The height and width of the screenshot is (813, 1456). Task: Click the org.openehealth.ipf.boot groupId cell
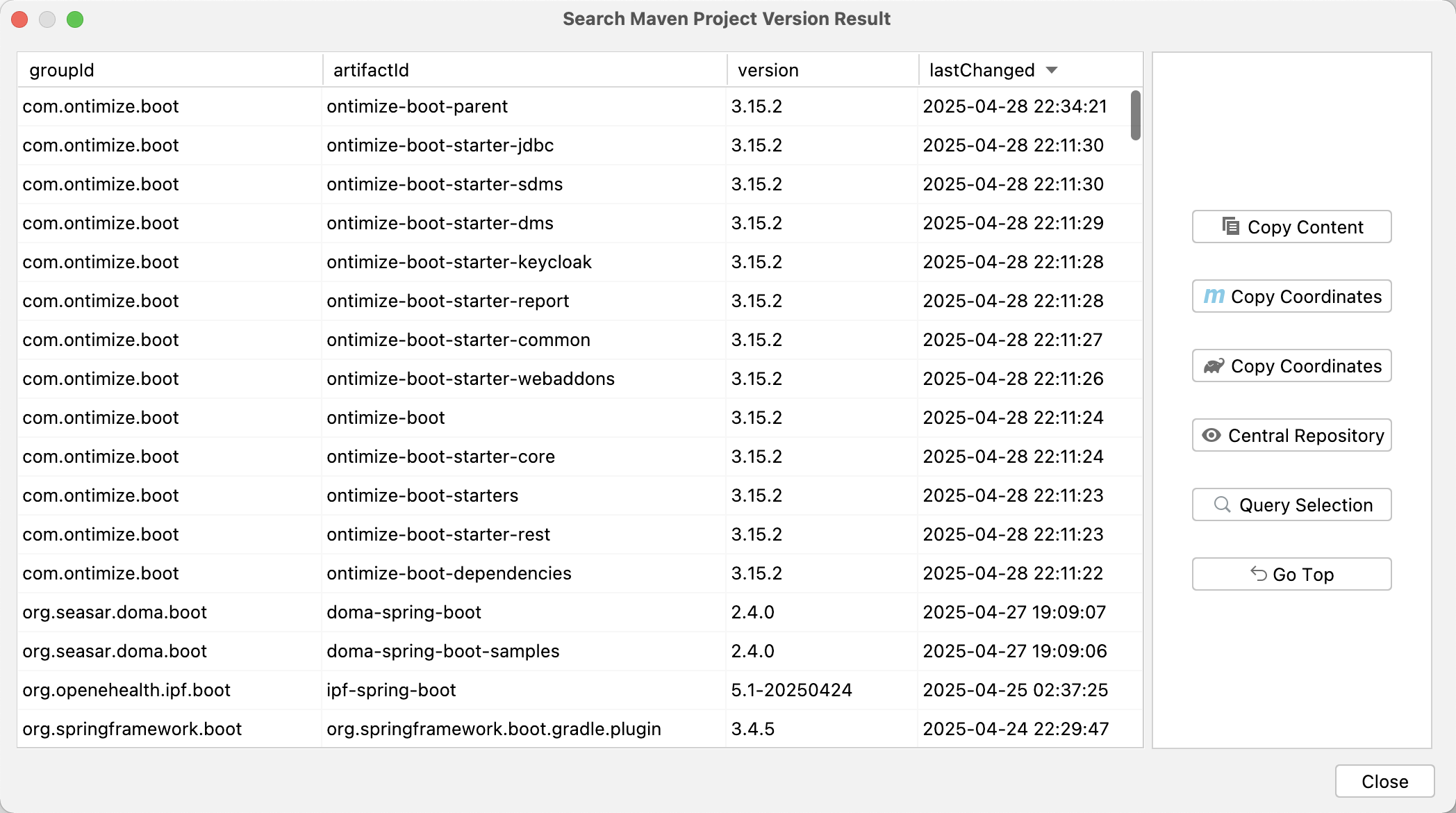pyautogui.click(x=169, y=690)
